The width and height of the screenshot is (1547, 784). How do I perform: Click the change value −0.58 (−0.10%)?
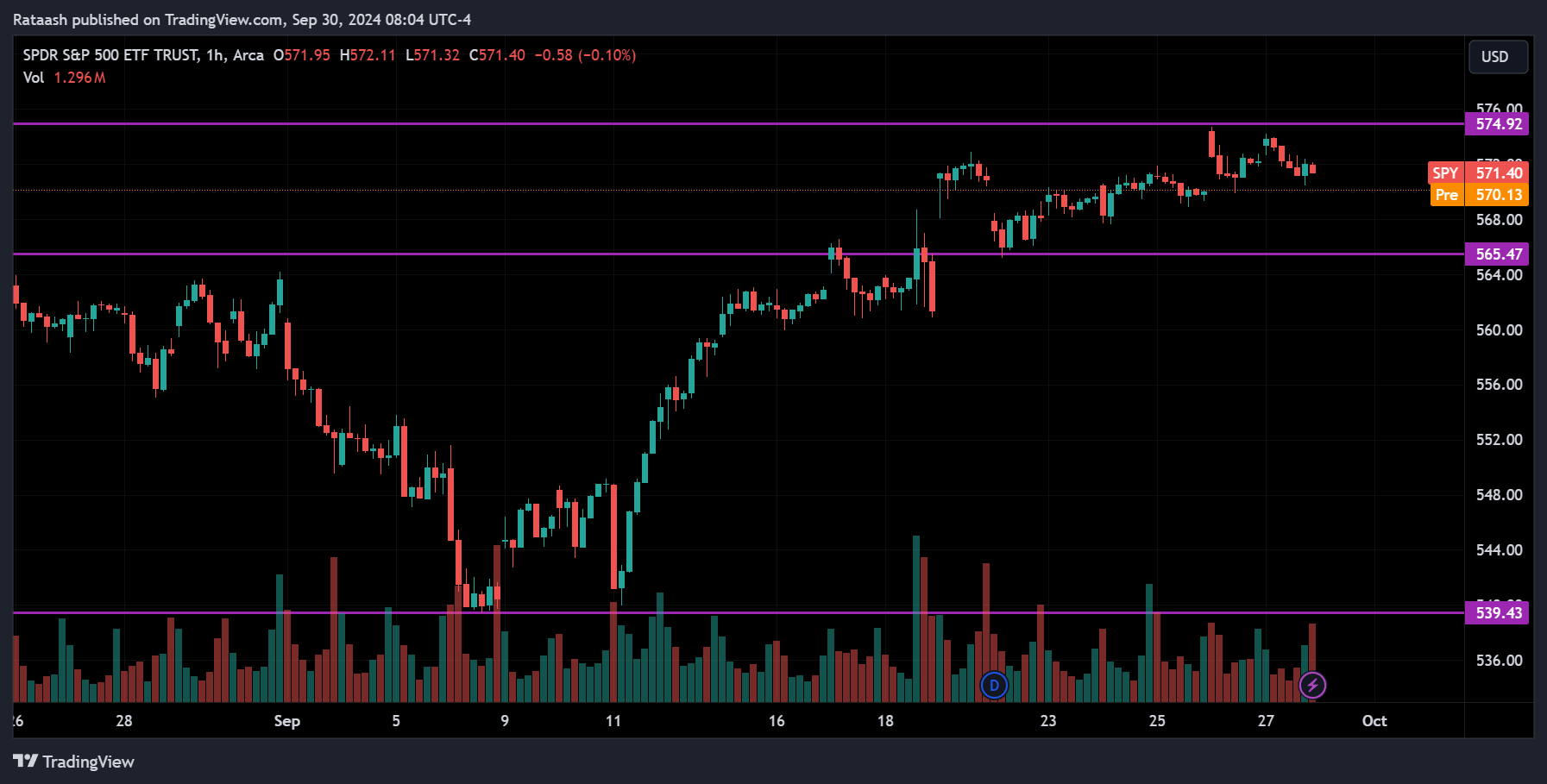[585, 55]
